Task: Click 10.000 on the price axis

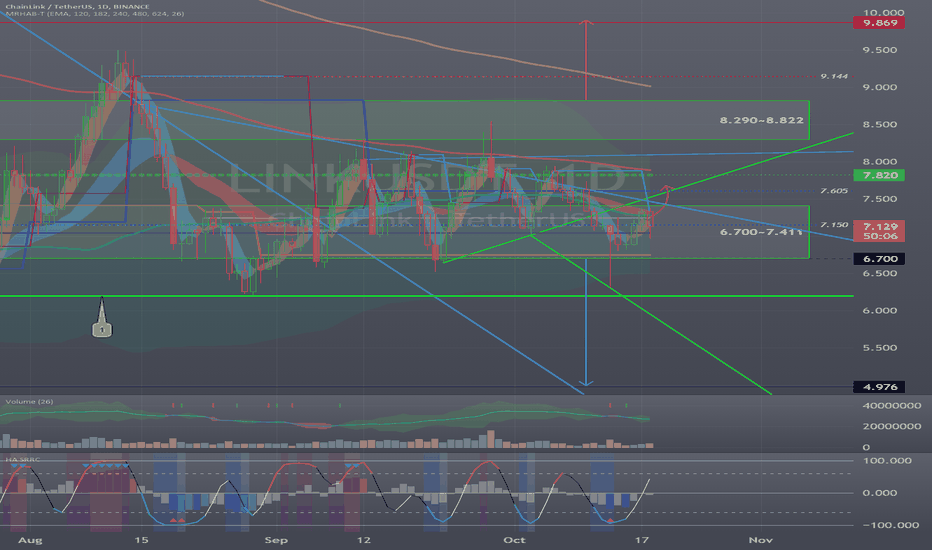Action: (x=883, y=12)
